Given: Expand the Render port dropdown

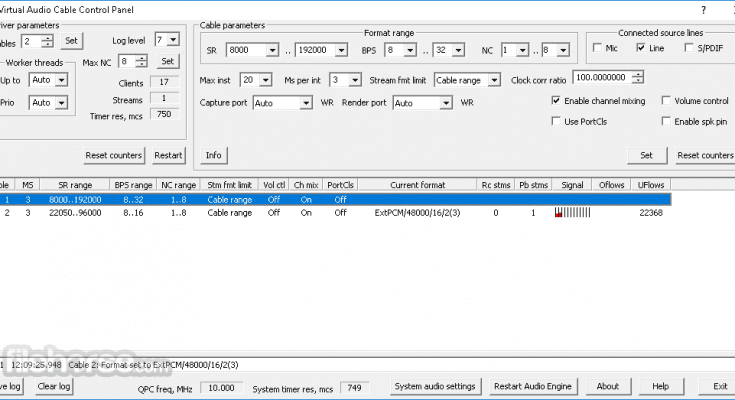Looking at the screenshot, I should [x=446, y=103].
